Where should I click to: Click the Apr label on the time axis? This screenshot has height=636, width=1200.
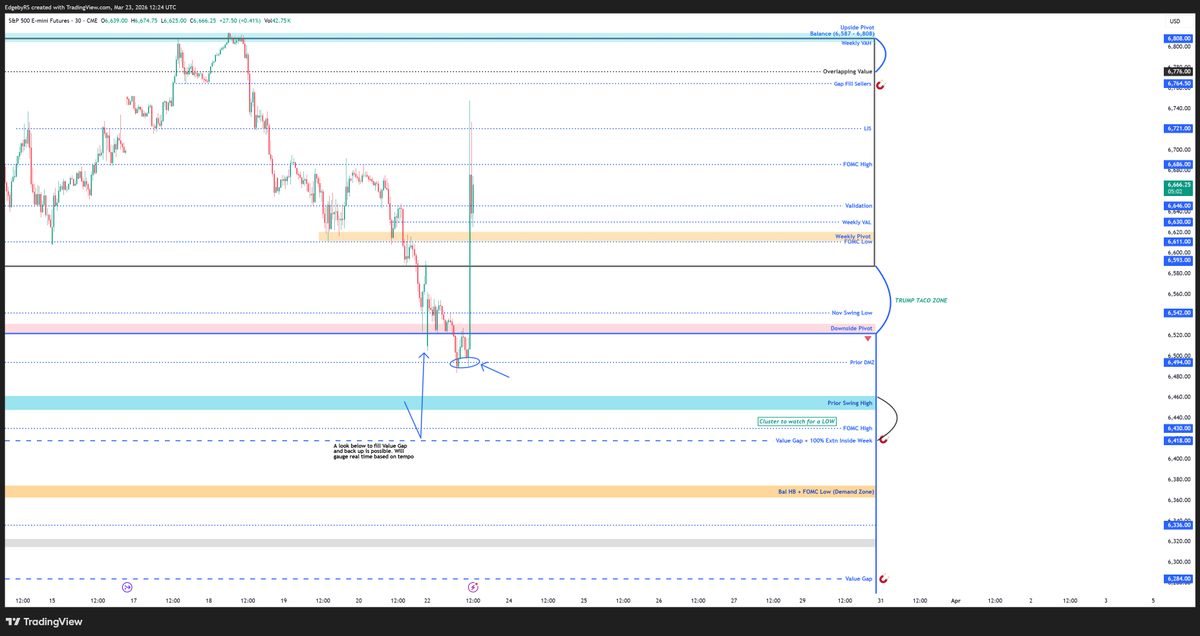(955, 601)
